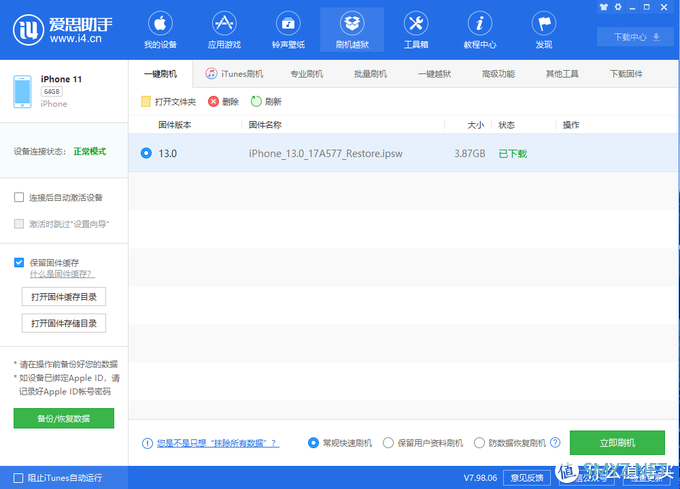Click 意见反馈 feedback button
The height and width of the screenshot is (489, 680).
[527, 478]
